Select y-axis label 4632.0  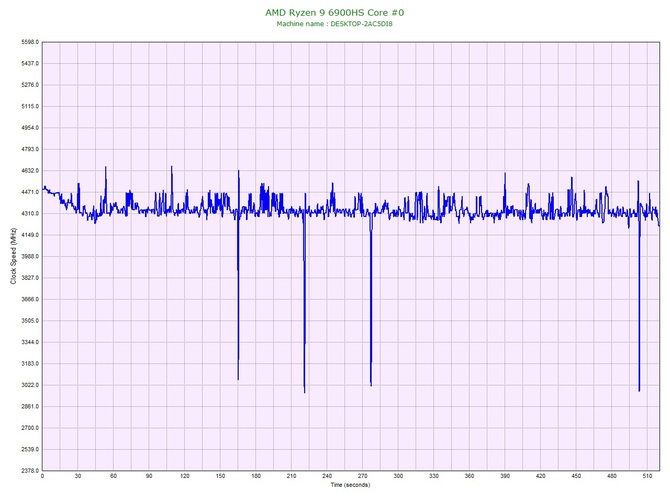30,170
